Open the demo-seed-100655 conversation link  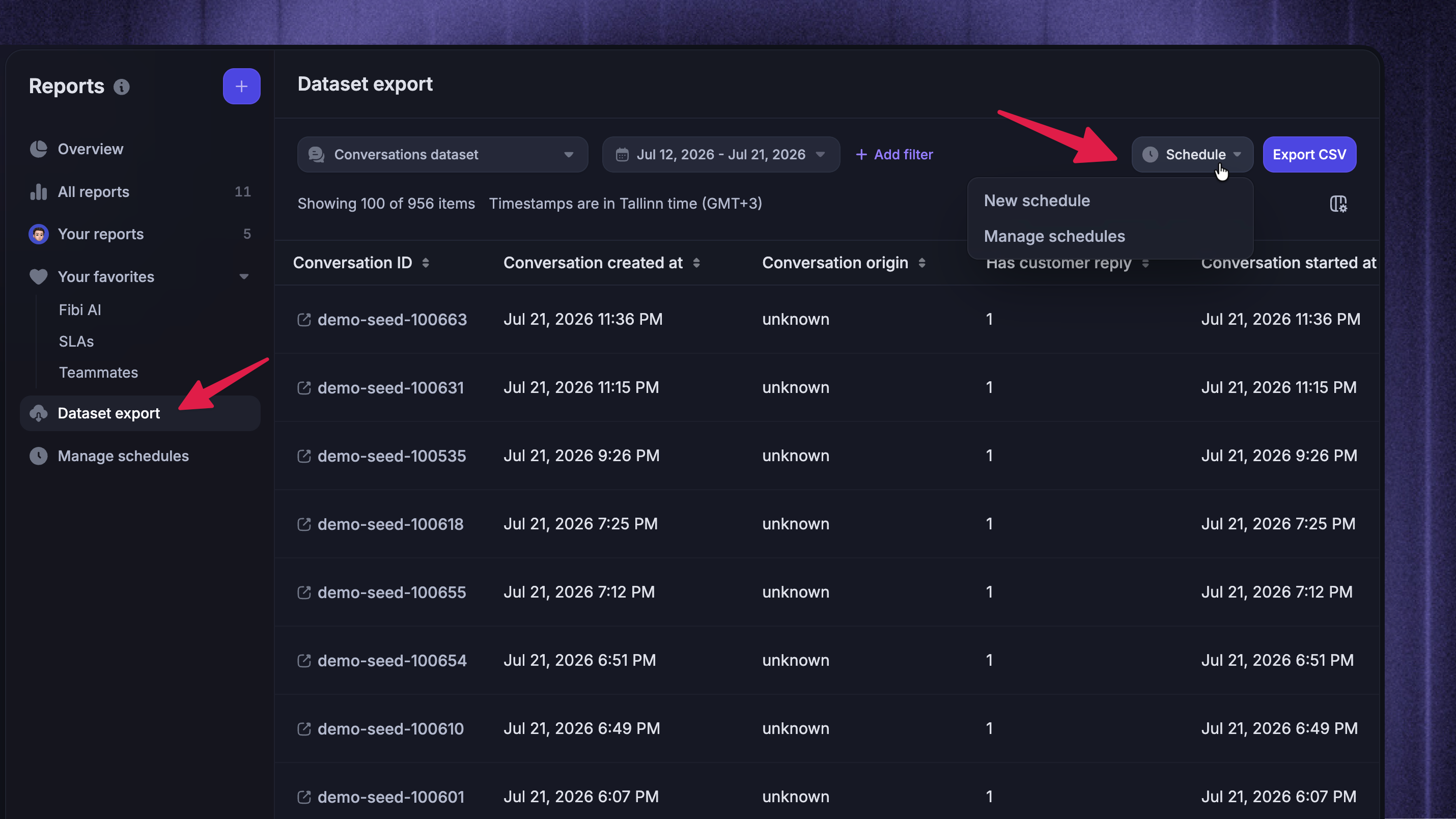[391, 592]
